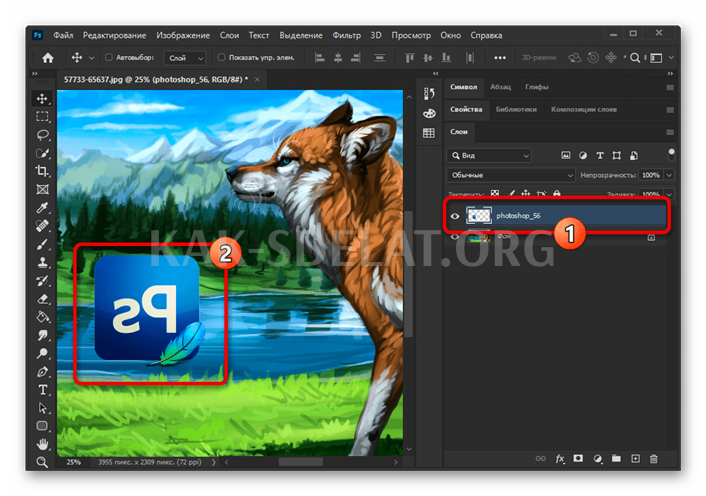Select the Pen tool
The height and width of the screenshot is (496, 706).
point(42,372)
